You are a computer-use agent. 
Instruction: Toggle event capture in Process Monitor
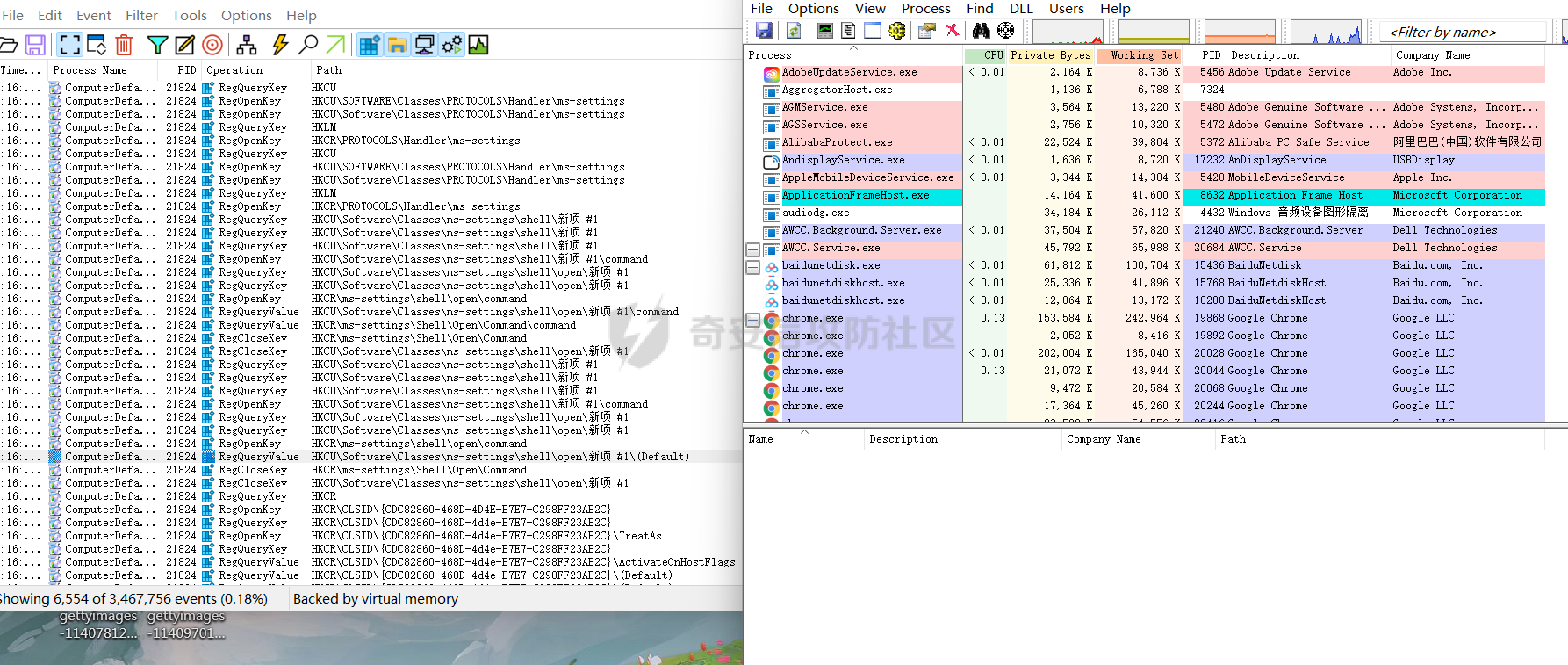[x=69, y=45]
